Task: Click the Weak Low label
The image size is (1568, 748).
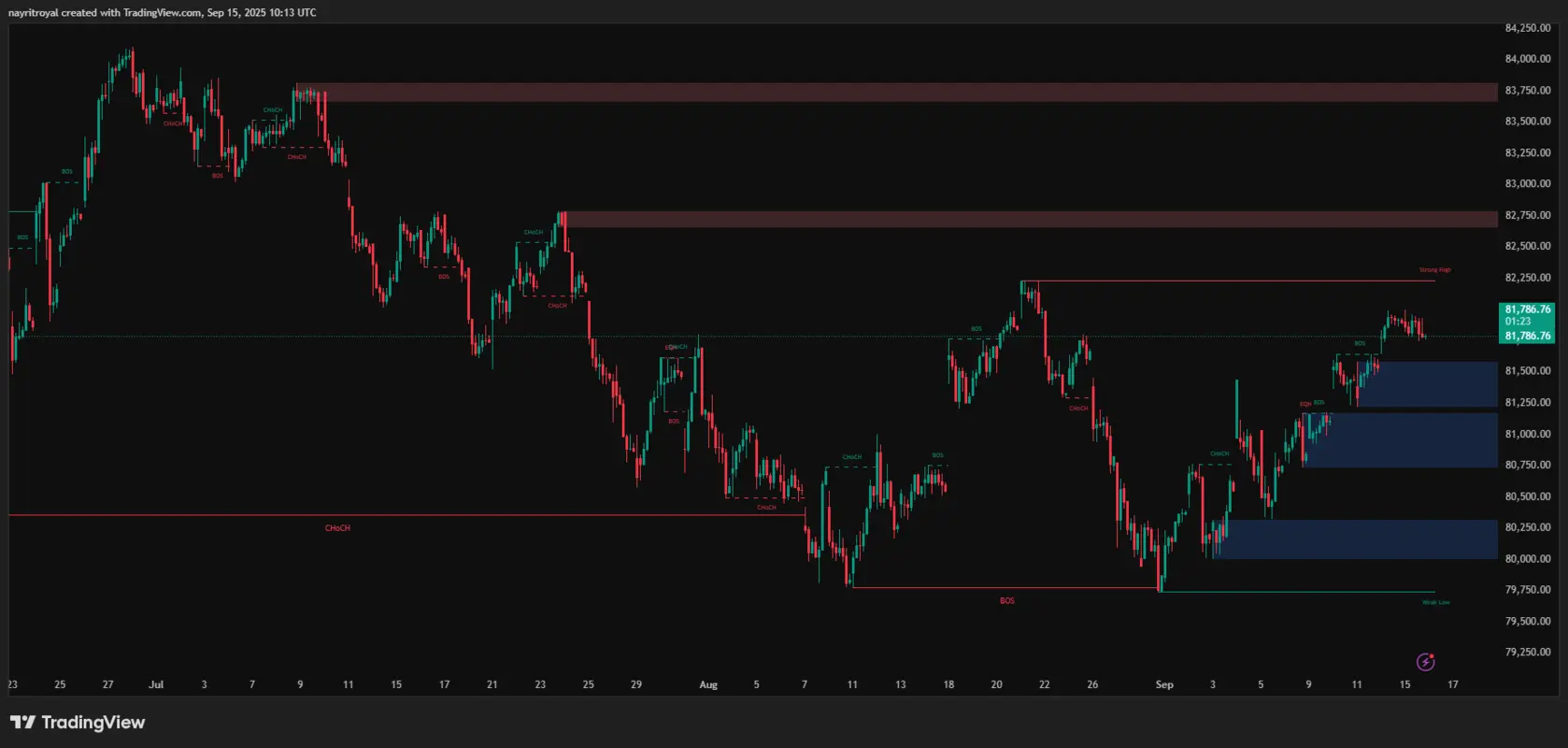Action: (x=1435, y=602)
